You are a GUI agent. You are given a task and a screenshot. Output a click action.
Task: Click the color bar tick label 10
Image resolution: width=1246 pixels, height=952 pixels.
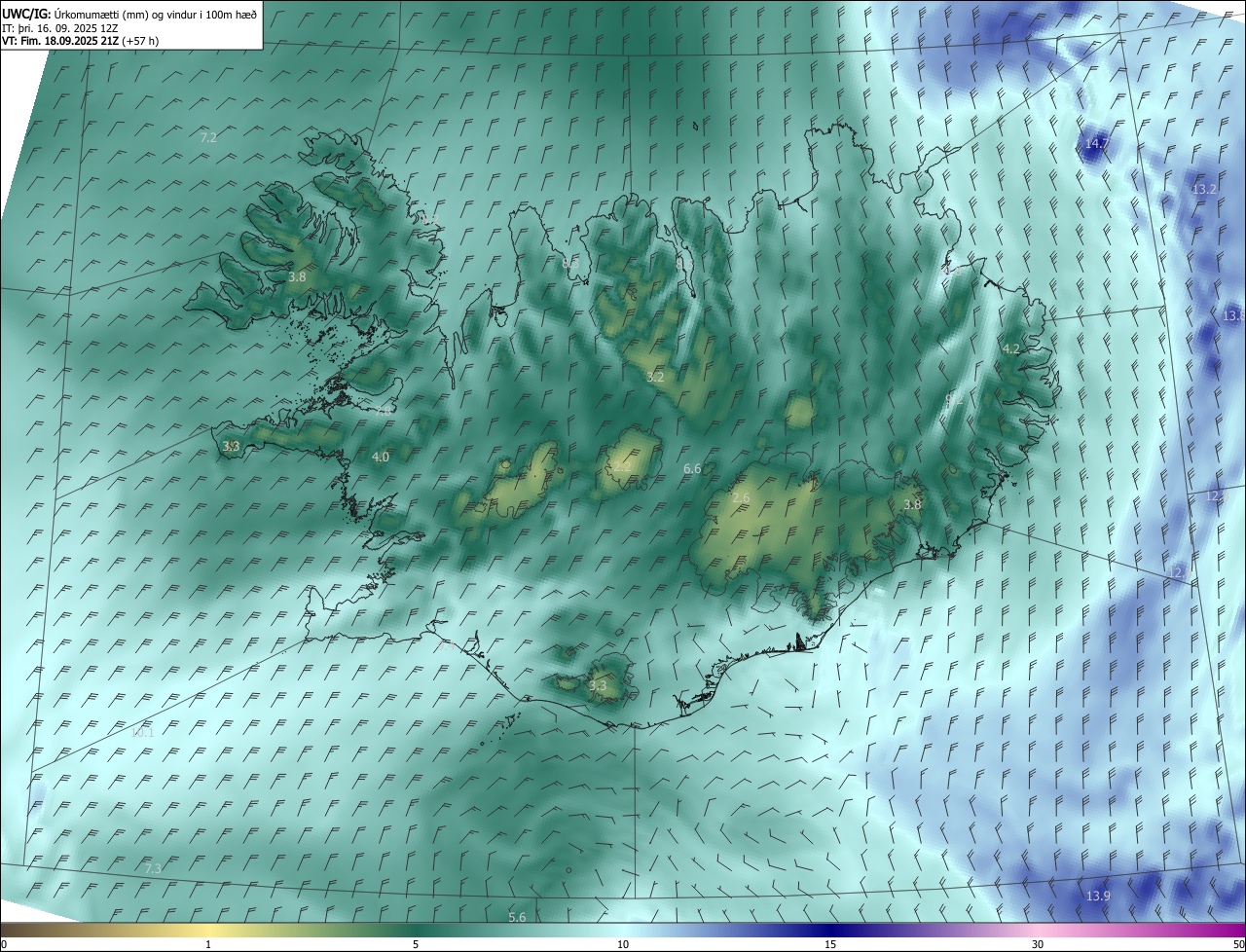tap(623, 944)
